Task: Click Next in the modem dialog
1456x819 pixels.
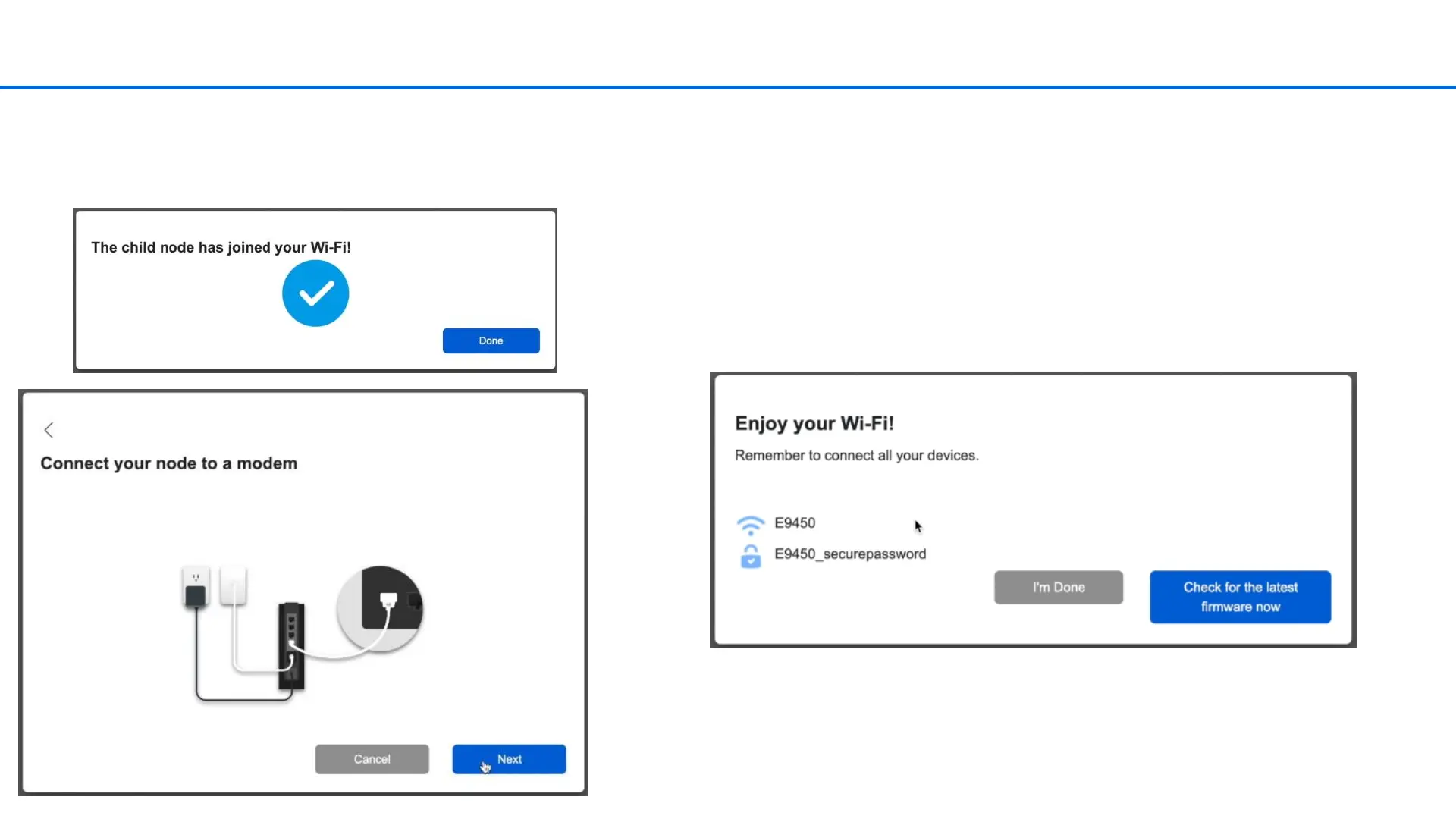Action: [x=509, y=759]
